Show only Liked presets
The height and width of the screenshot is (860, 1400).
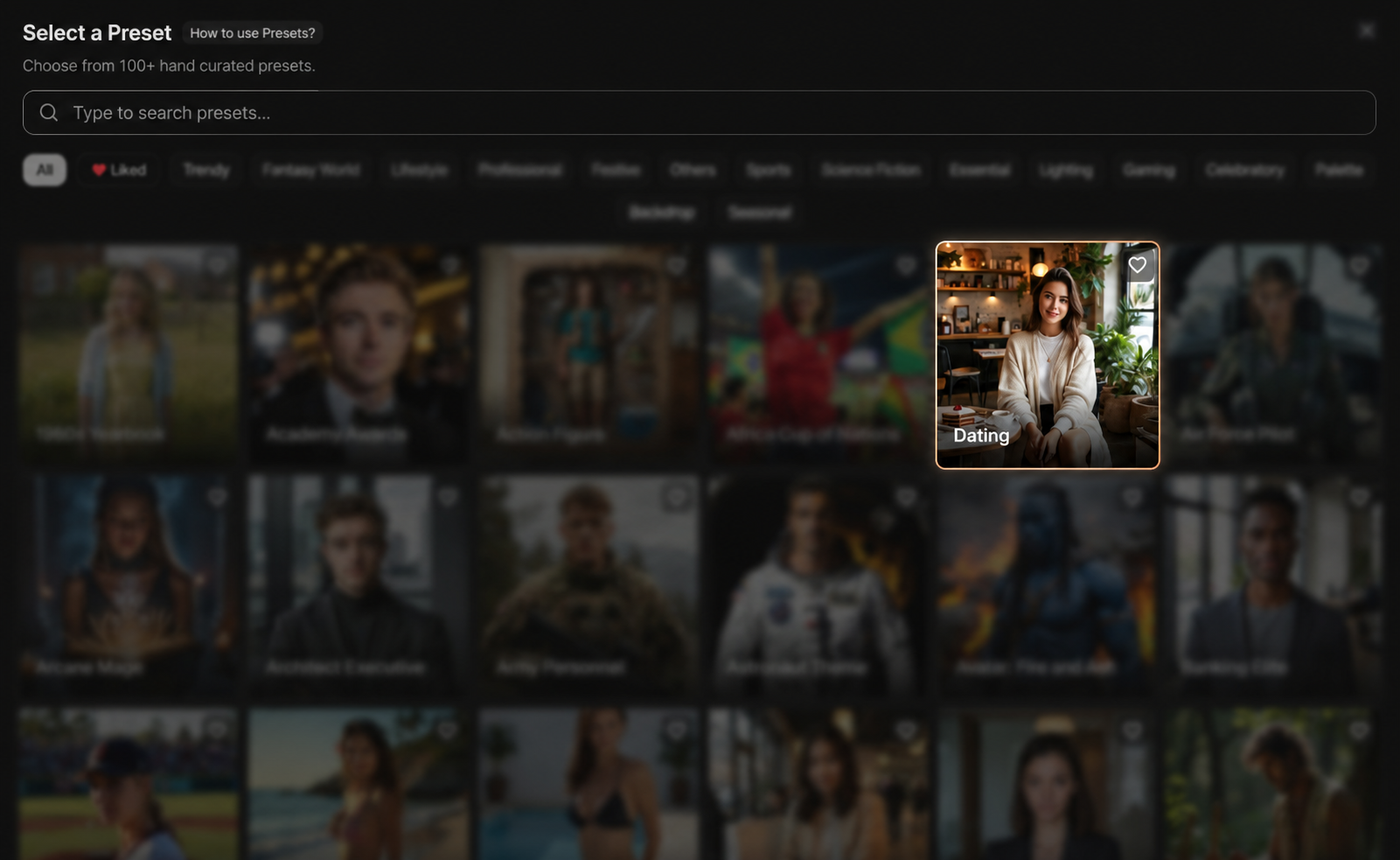[x=119, y=170]
